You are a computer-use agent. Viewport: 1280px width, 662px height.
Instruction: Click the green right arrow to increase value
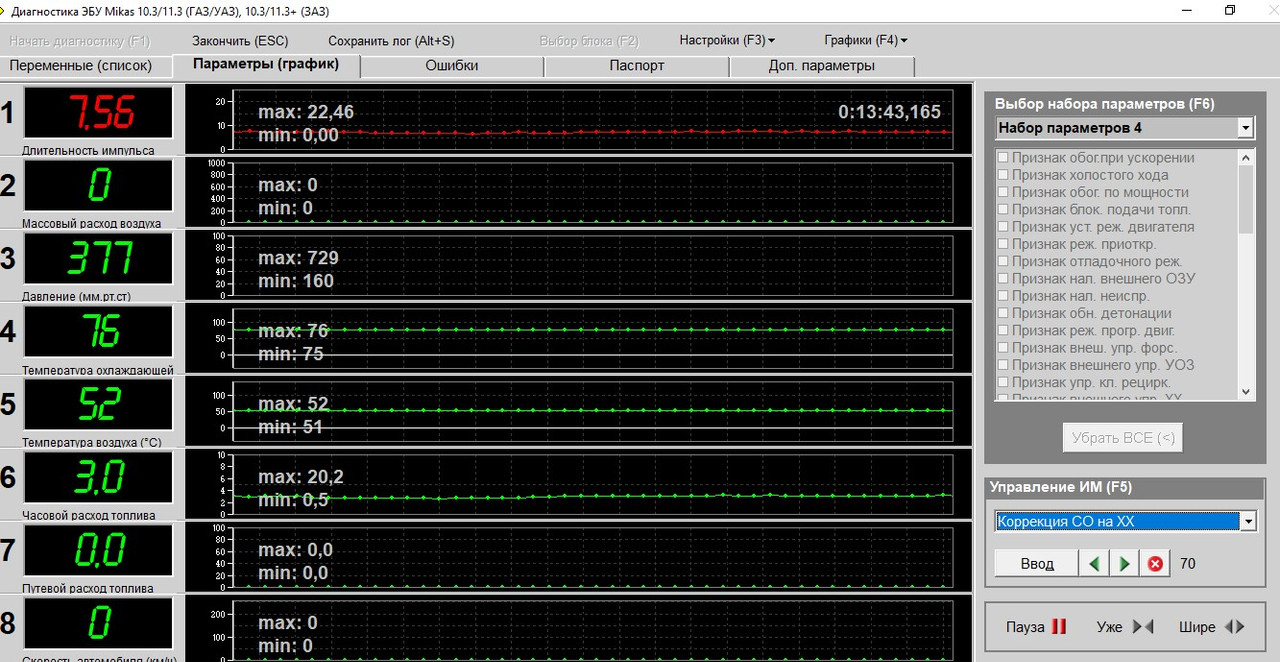(1125, 564)
